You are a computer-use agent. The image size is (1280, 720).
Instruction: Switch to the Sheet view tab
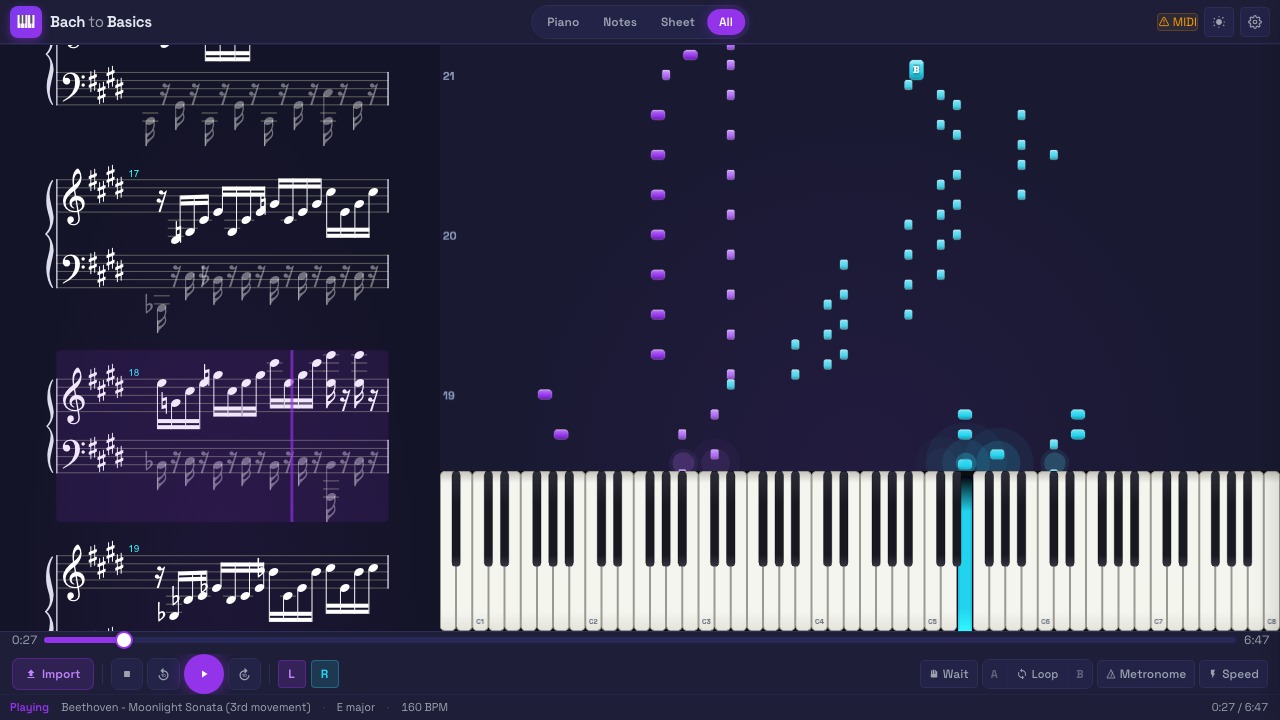677,22
